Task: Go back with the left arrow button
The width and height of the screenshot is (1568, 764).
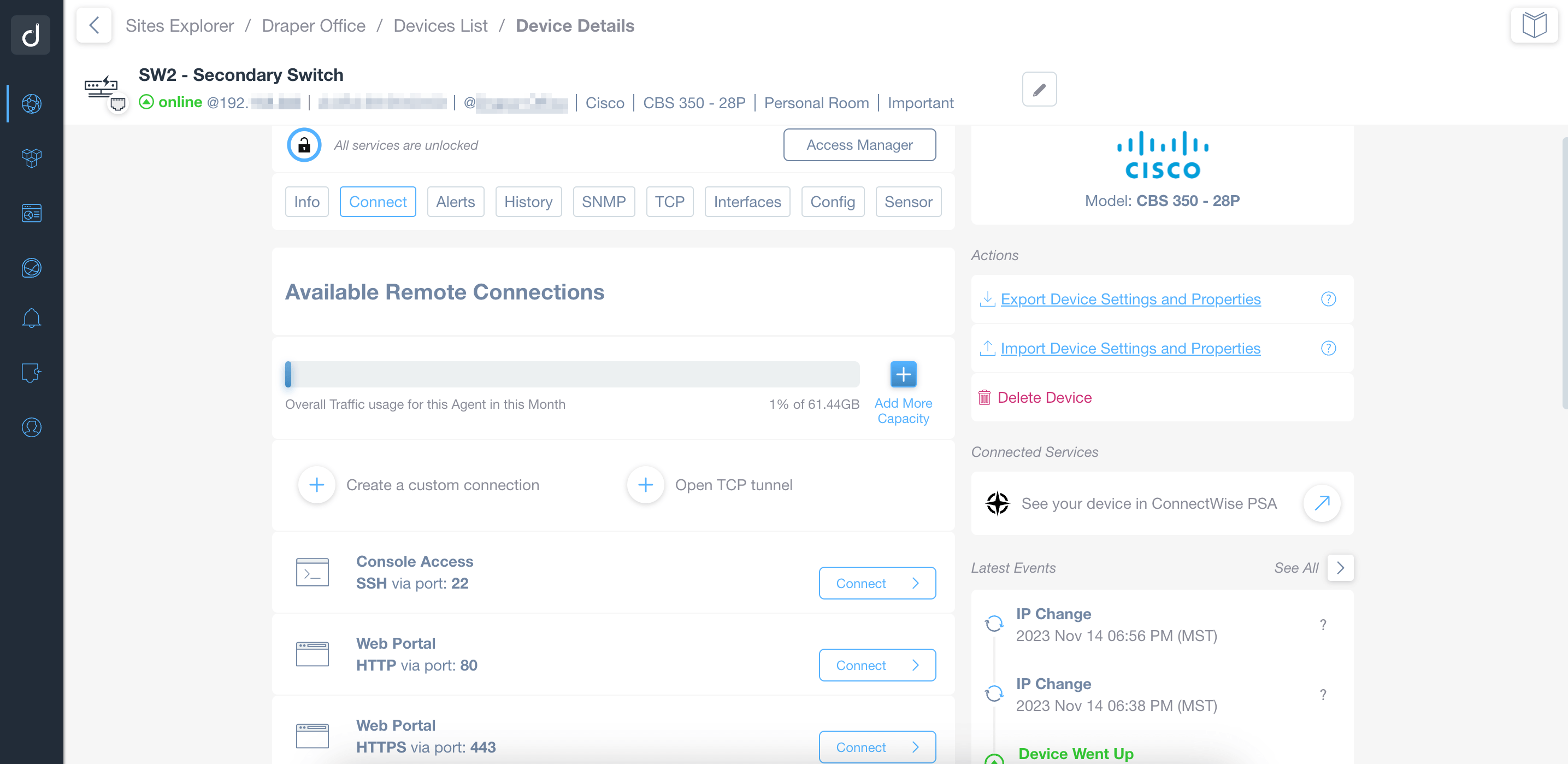Action: (x=94, y=26)
